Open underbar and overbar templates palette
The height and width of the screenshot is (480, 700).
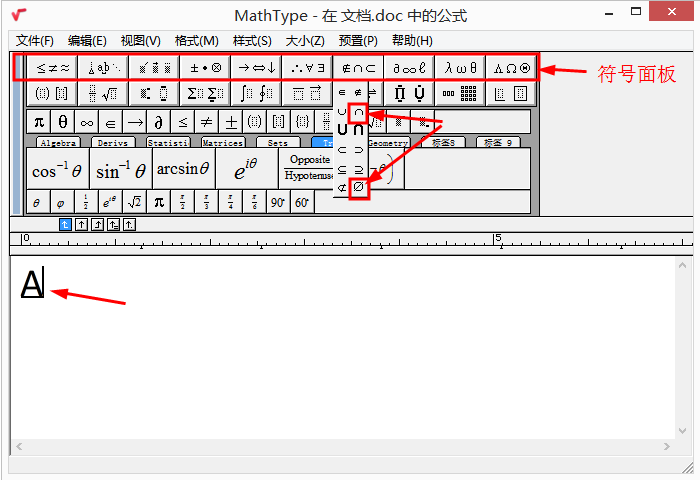pos(307,93)
